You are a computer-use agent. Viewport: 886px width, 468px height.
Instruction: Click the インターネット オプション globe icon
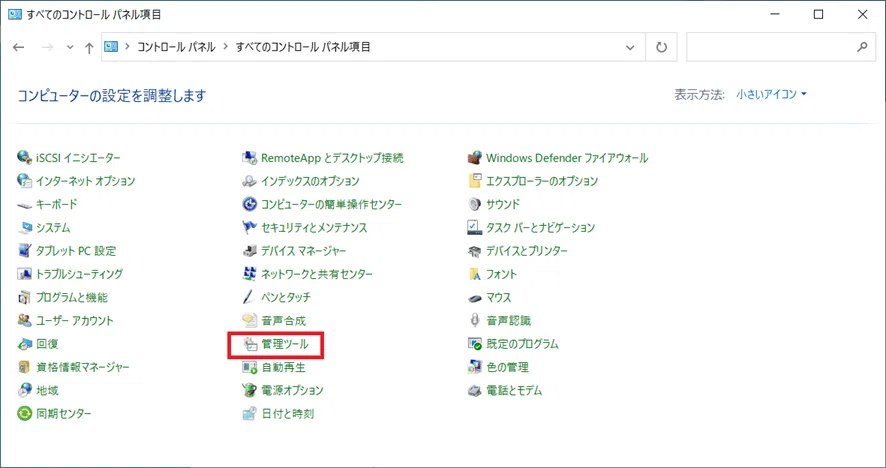24,181
